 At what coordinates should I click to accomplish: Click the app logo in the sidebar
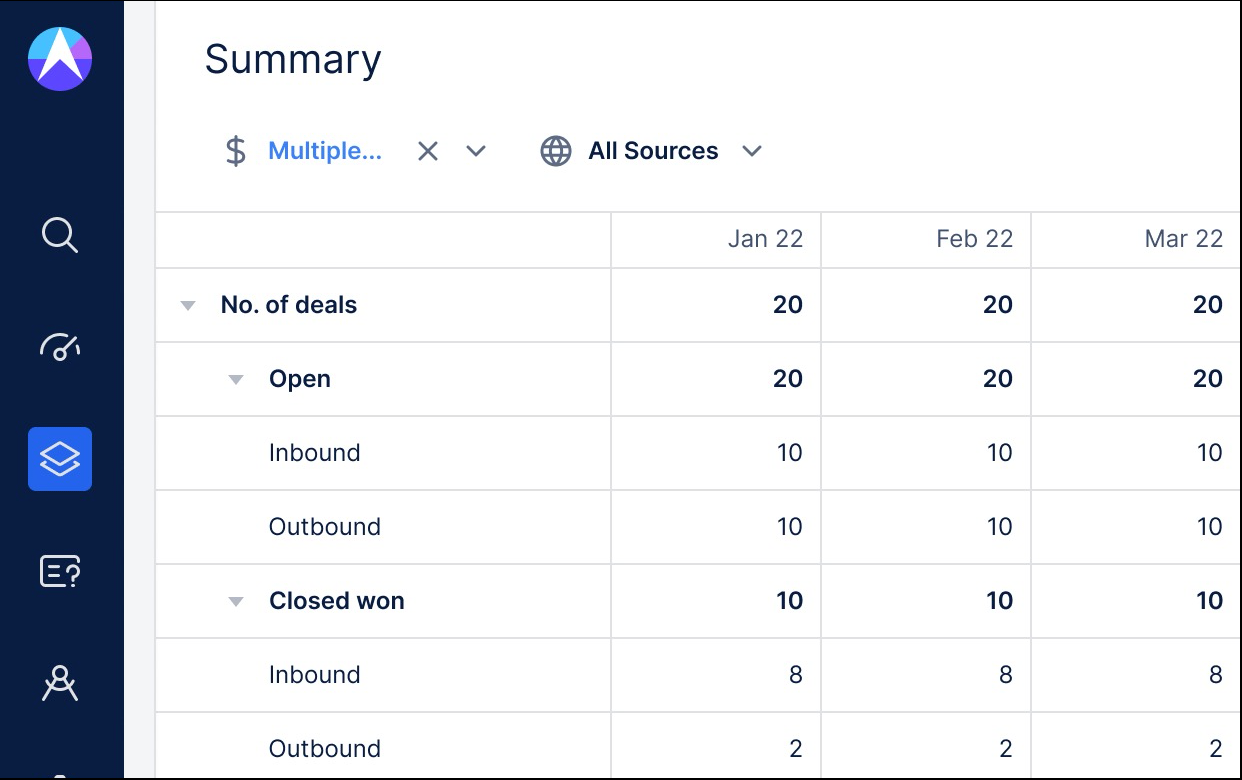60,59
